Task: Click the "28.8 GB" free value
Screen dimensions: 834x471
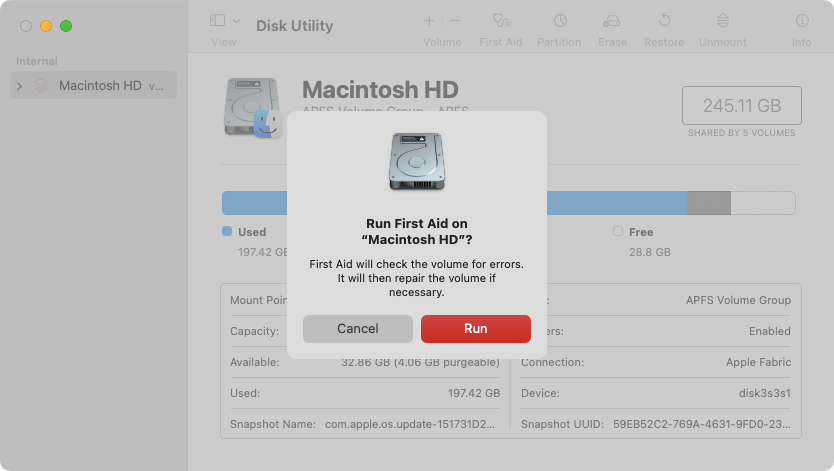Action: coord(649,252)
